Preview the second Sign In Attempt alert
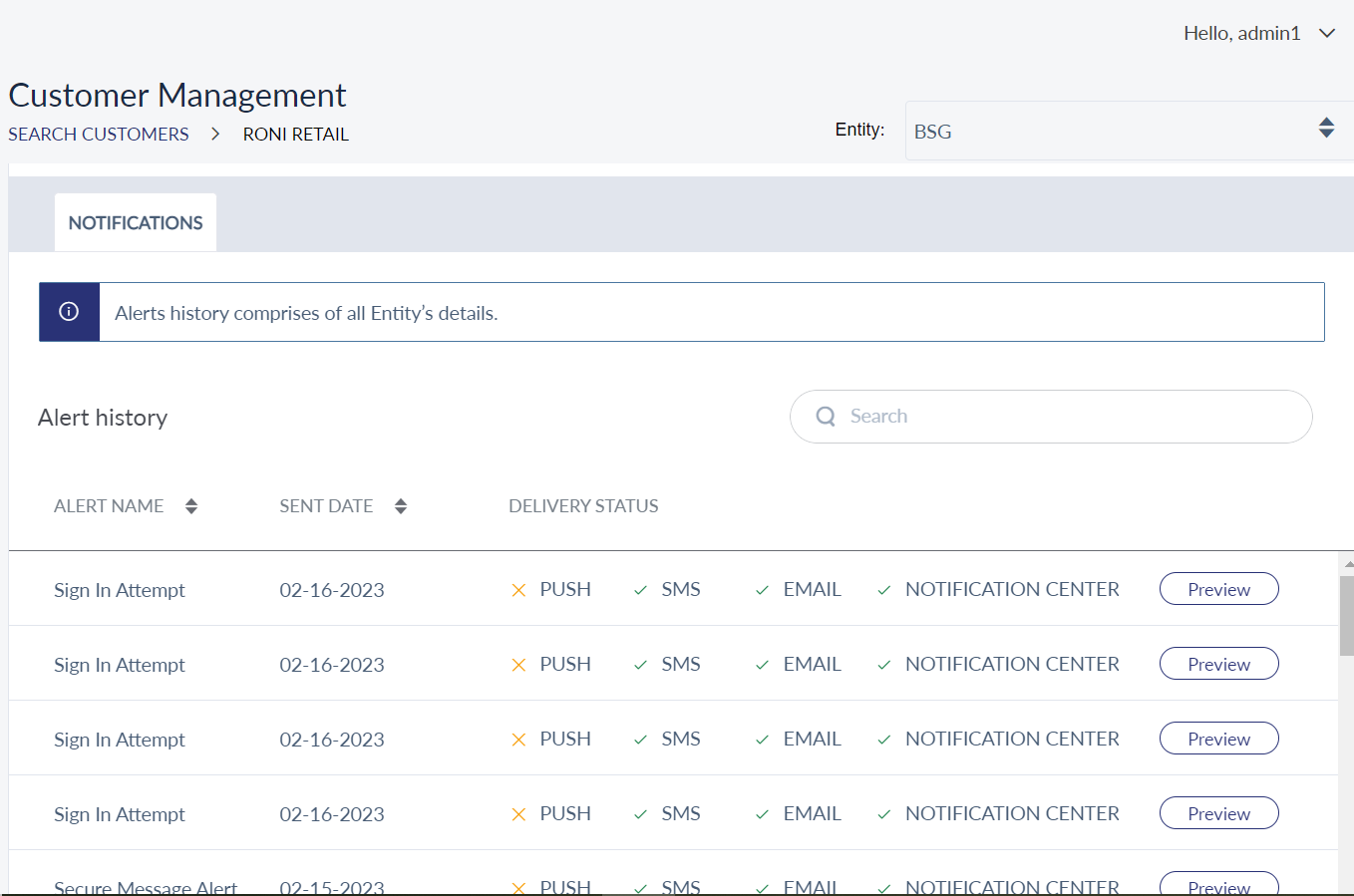The height and width of the screenshot is (896, 1354). [1218, 664]
